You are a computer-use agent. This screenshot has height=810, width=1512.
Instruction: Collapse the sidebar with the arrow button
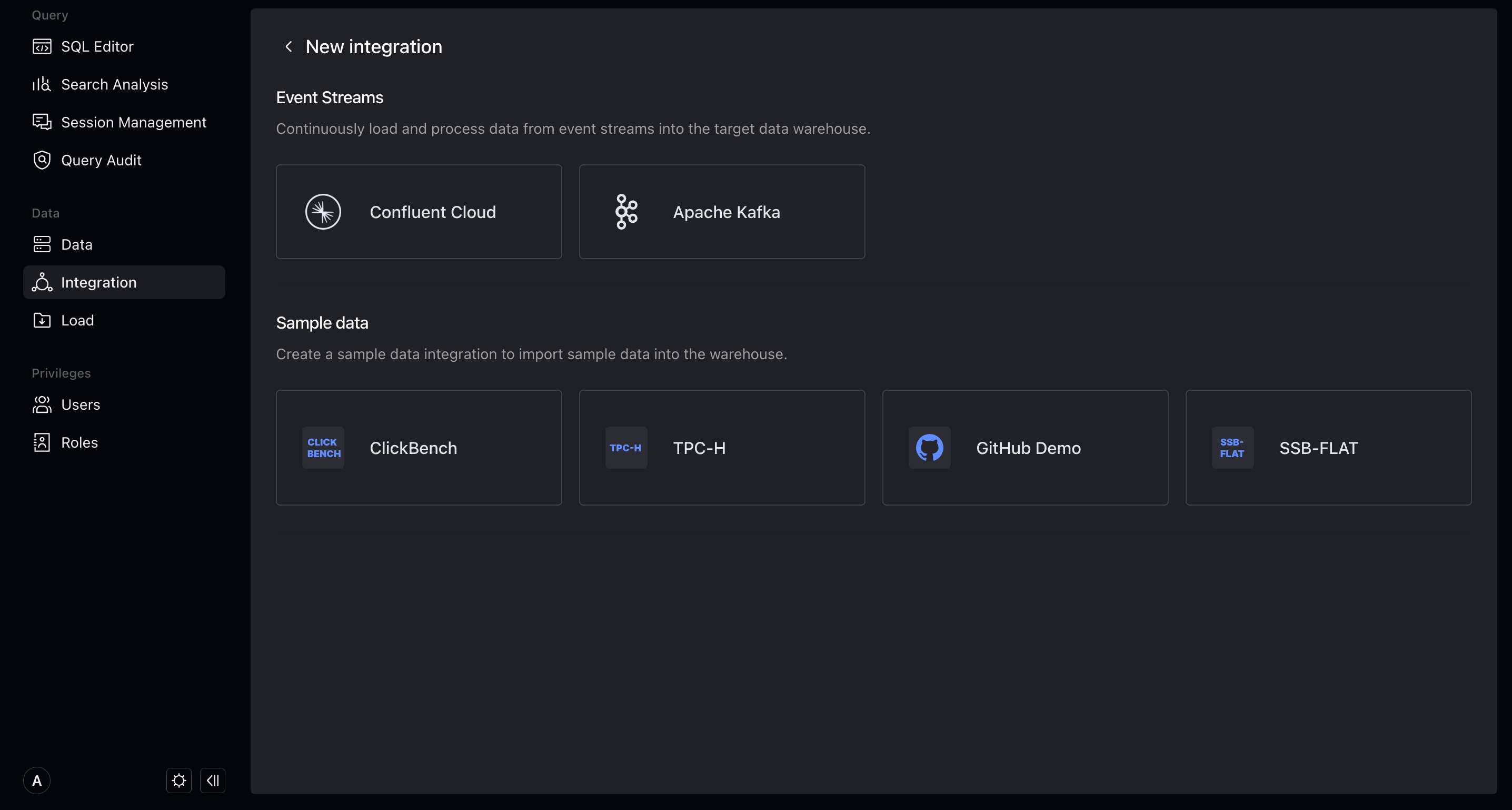pos(213,781)
